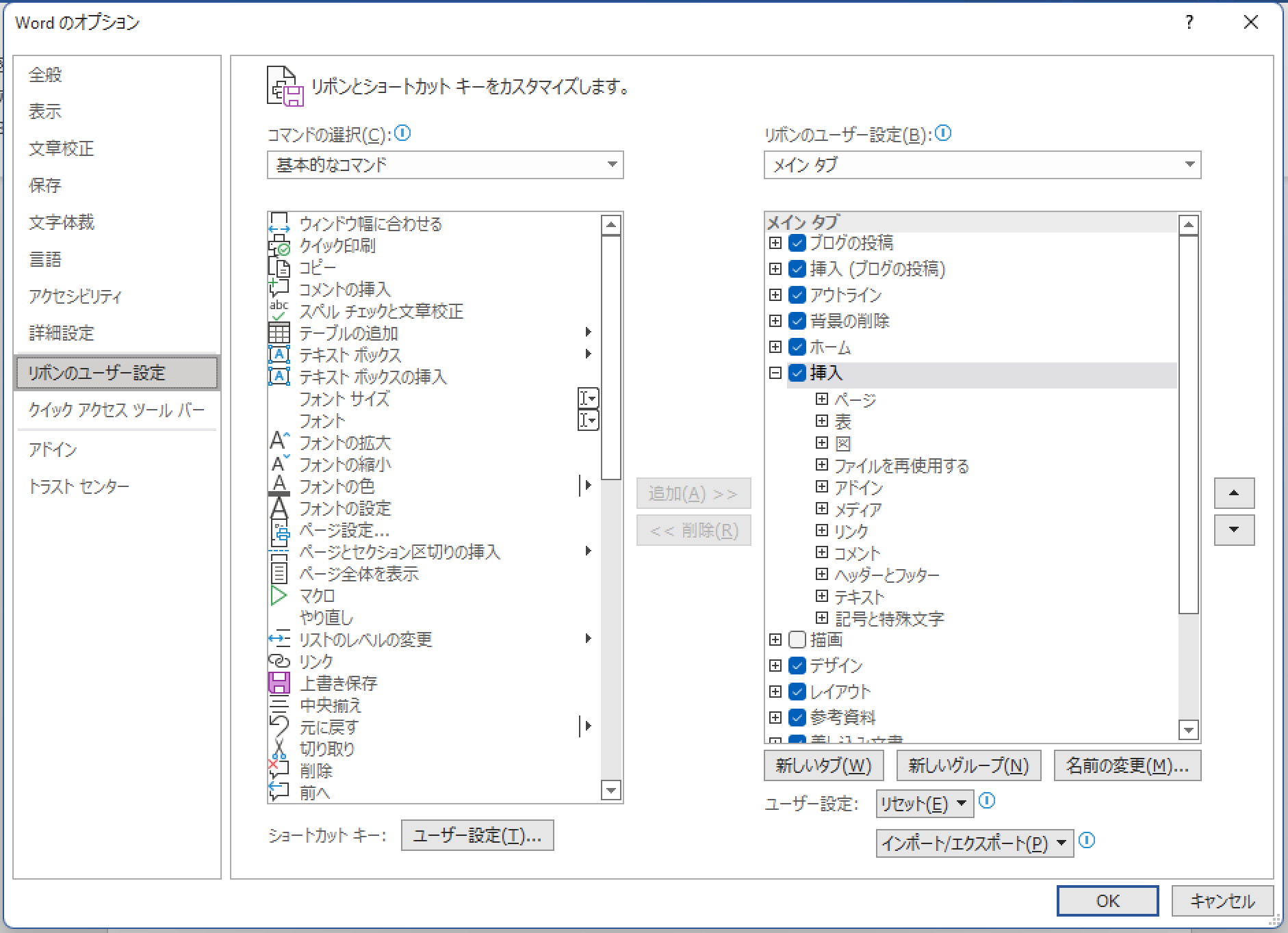Expand the 表 group node

click(822, 421)
